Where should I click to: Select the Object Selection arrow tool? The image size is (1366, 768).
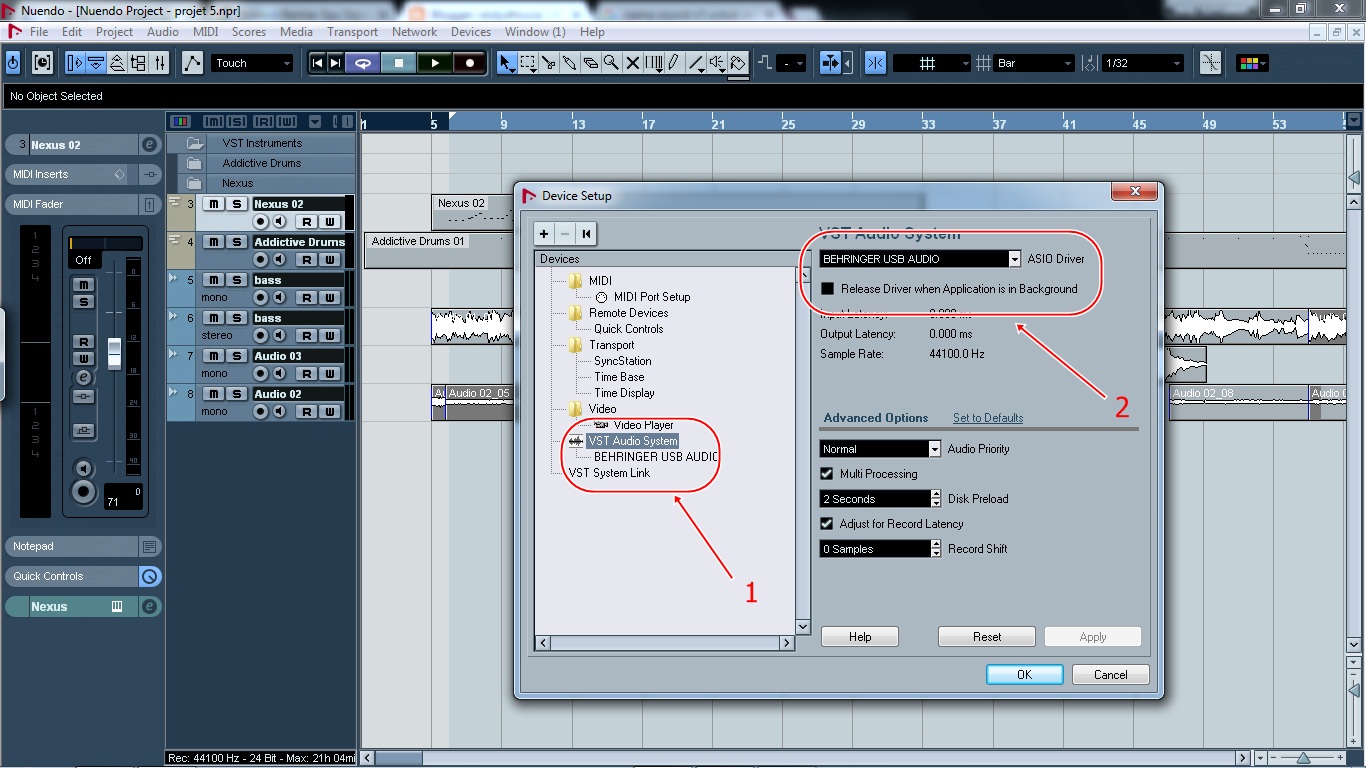point(507,63)
